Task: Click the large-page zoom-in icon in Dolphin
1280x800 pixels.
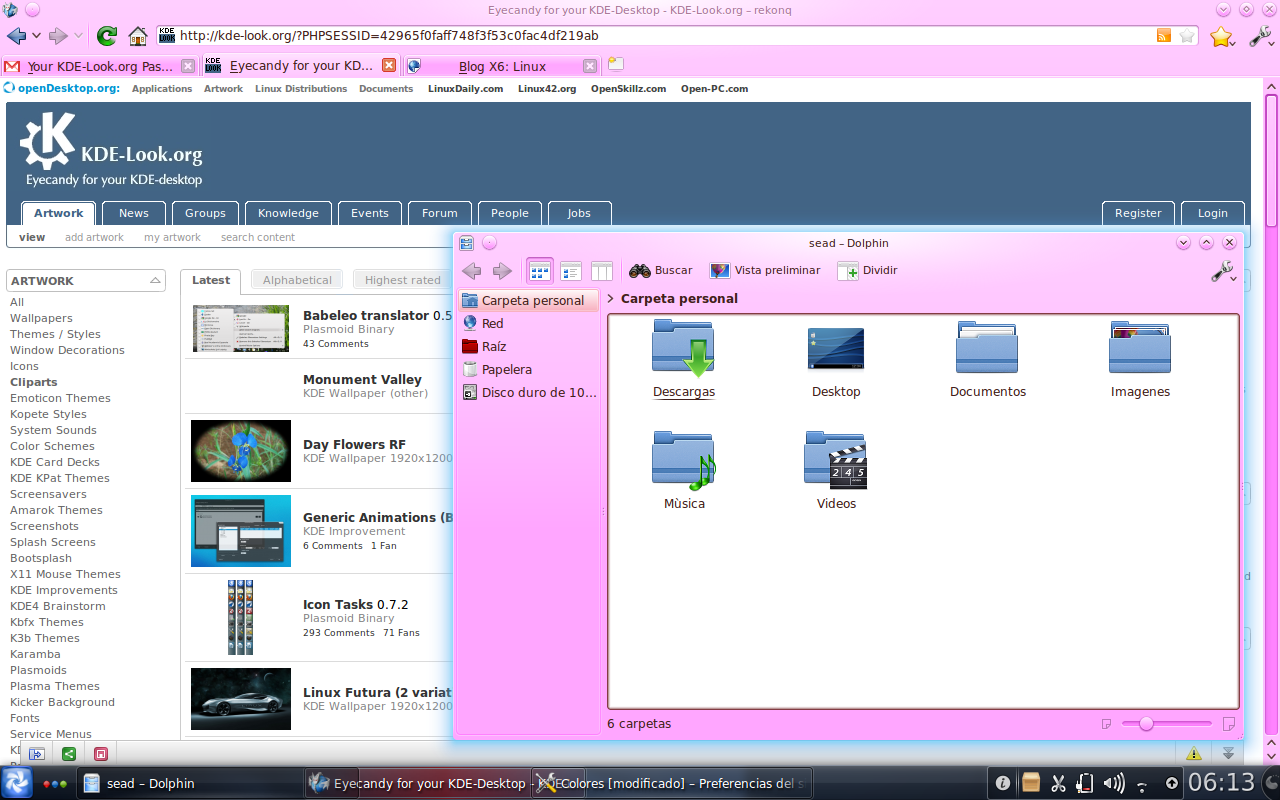Action: click(x=1229, y=723)
